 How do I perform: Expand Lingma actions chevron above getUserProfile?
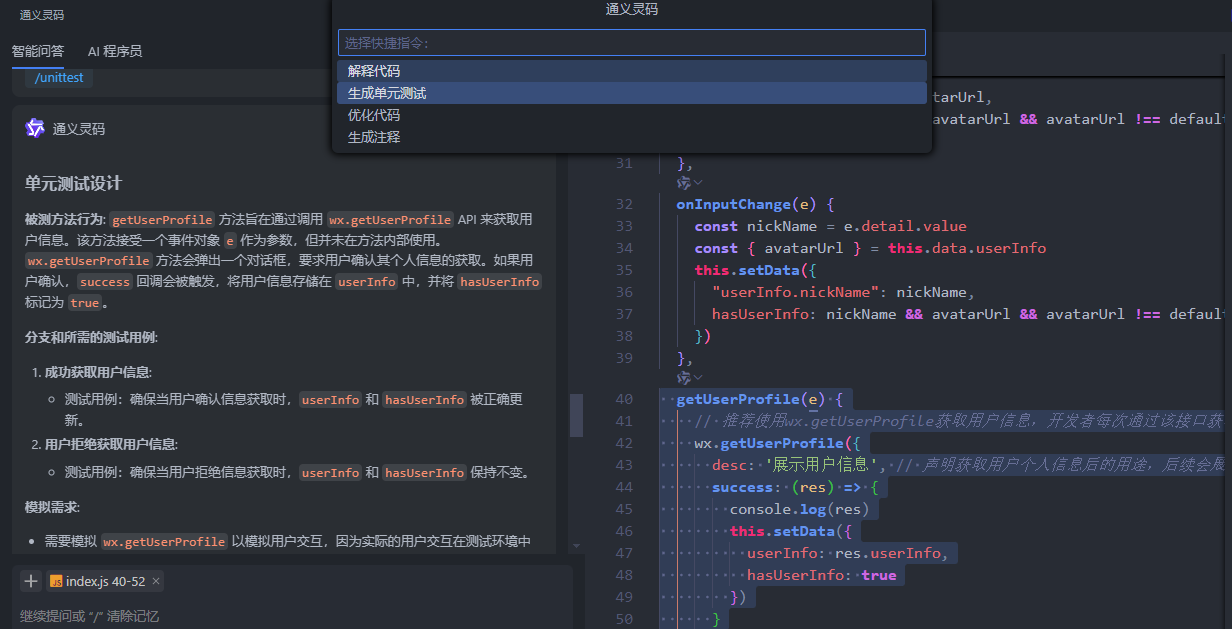point(698,378)
